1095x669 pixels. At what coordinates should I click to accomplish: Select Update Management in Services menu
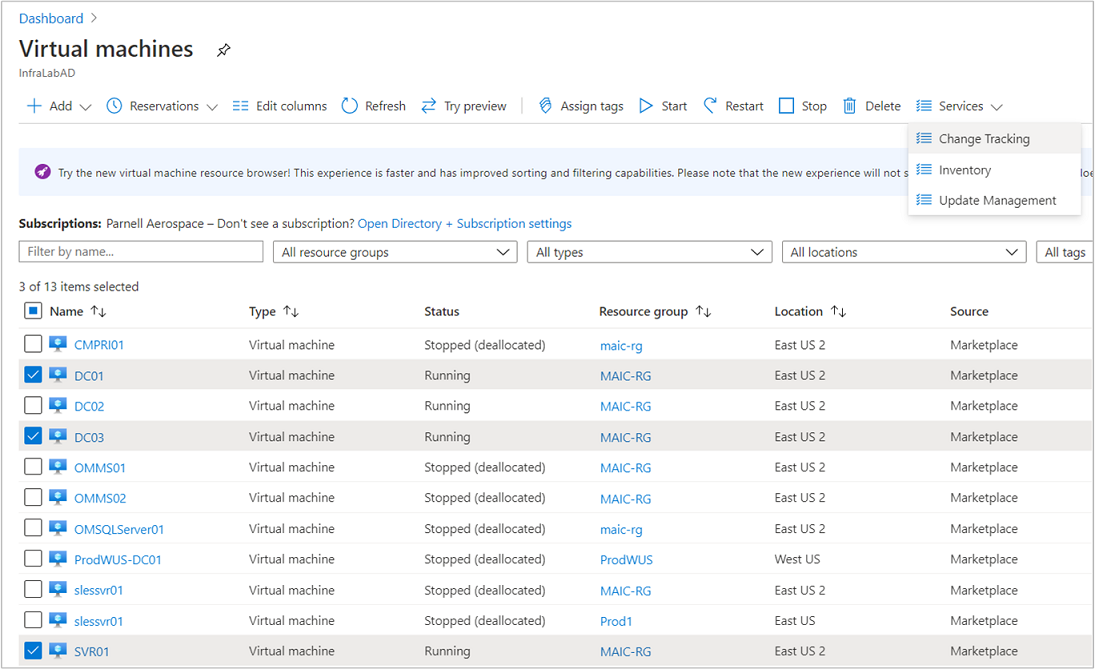pyautogui.click(x=996, y=200)
